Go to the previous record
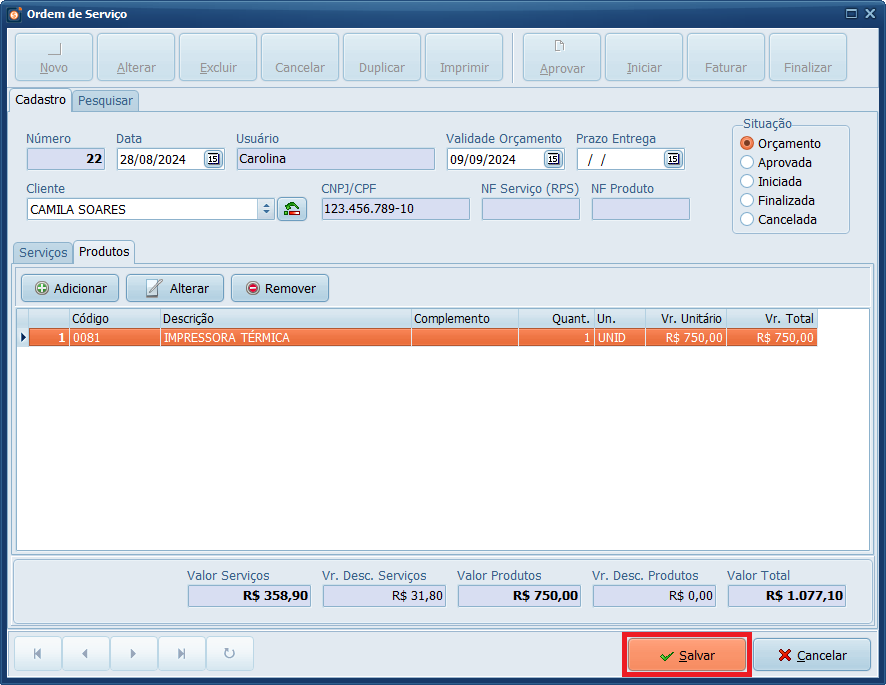Screen dimensions: 886x685 86,654
